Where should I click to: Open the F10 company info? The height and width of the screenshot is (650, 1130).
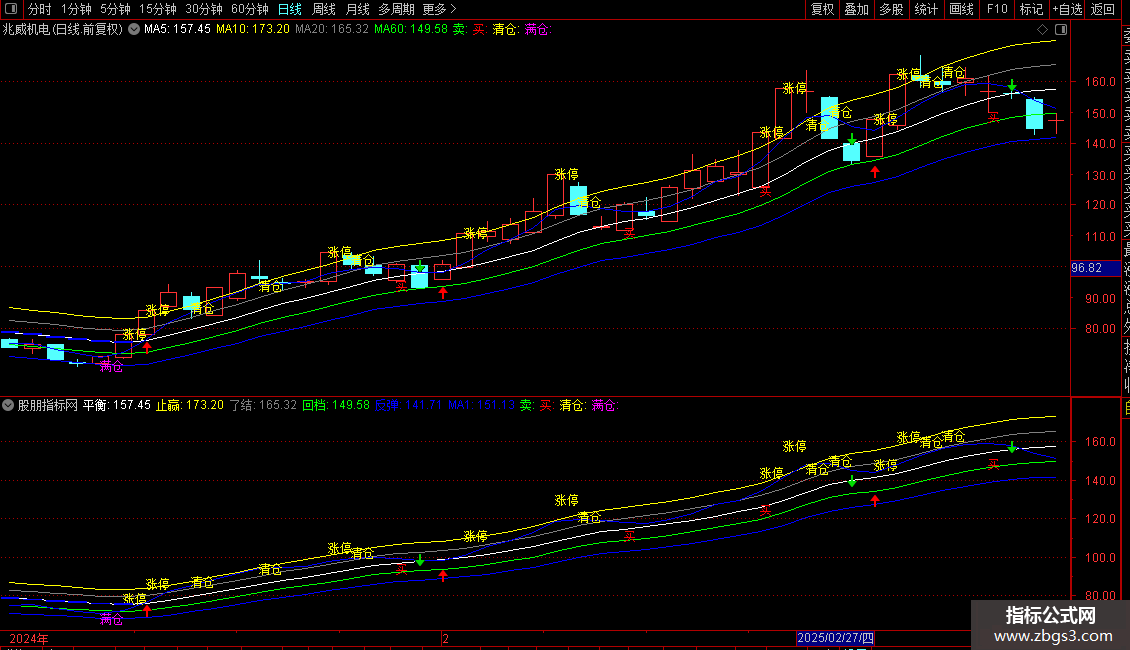tap(997, 9)
